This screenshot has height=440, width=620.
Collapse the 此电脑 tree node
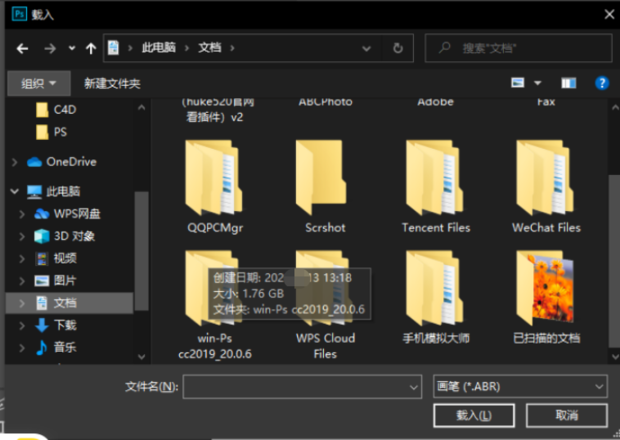tap(15, 191)
